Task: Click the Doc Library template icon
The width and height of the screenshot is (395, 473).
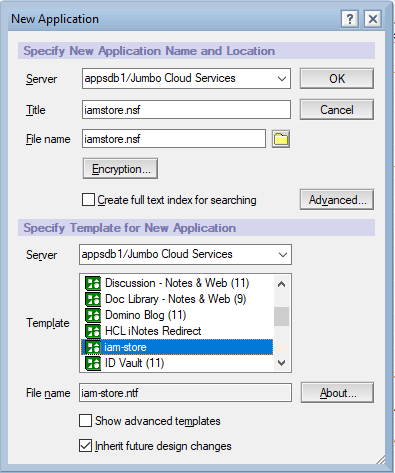Action: pos(93,299)
